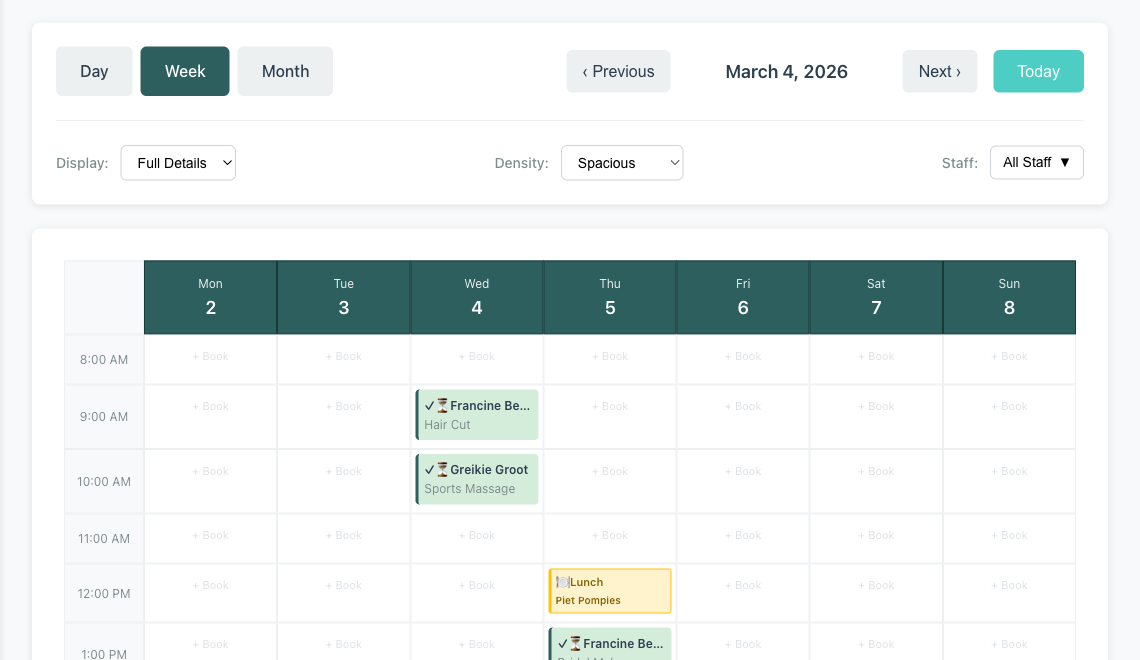The image size is (1140, 660).
Task: Go to the previous week
Action: click(618, 71)
